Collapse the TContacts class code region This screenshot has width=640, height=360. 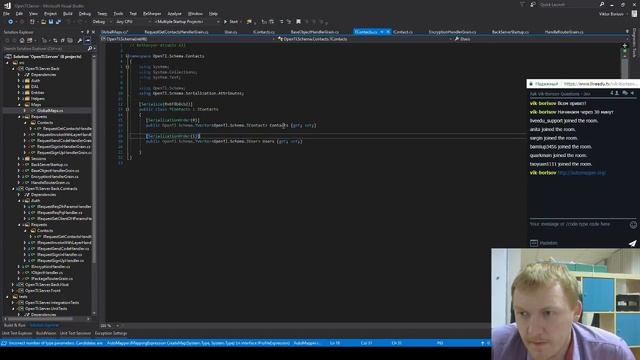(127, 109)
